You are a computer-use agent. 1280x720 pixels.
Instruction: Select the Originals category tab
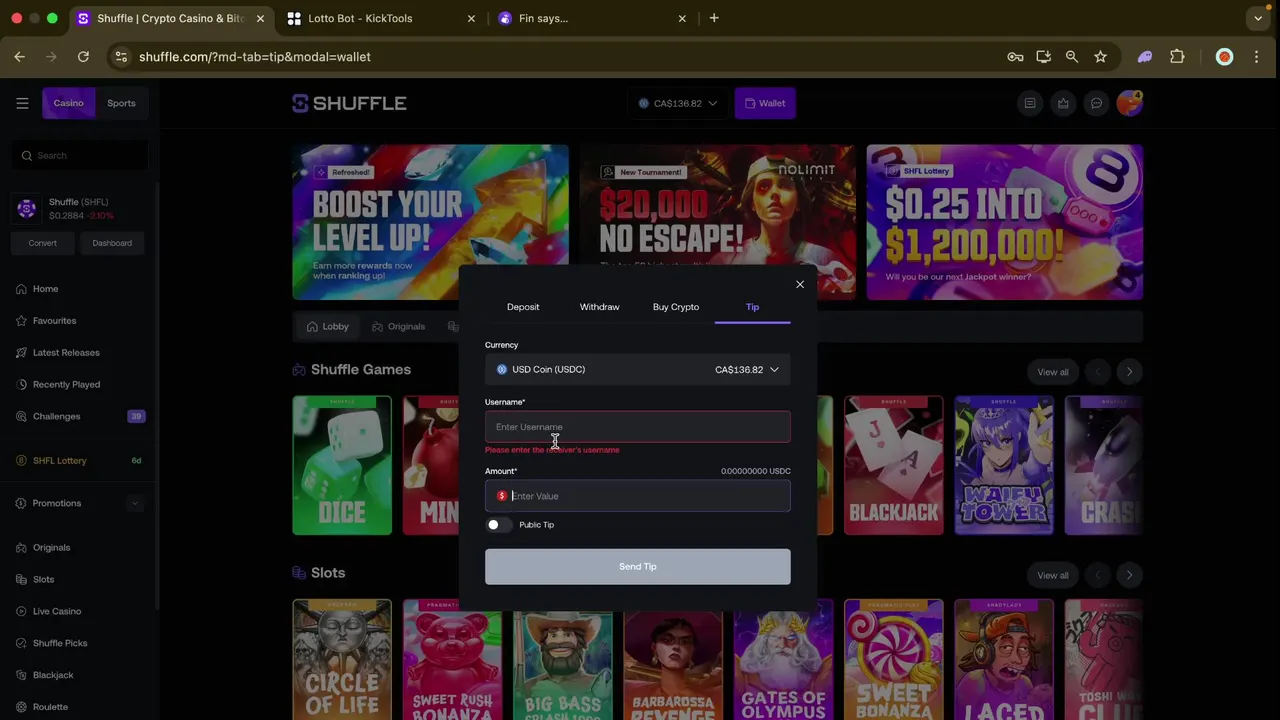pyautogui.click(x=398, y=327)
